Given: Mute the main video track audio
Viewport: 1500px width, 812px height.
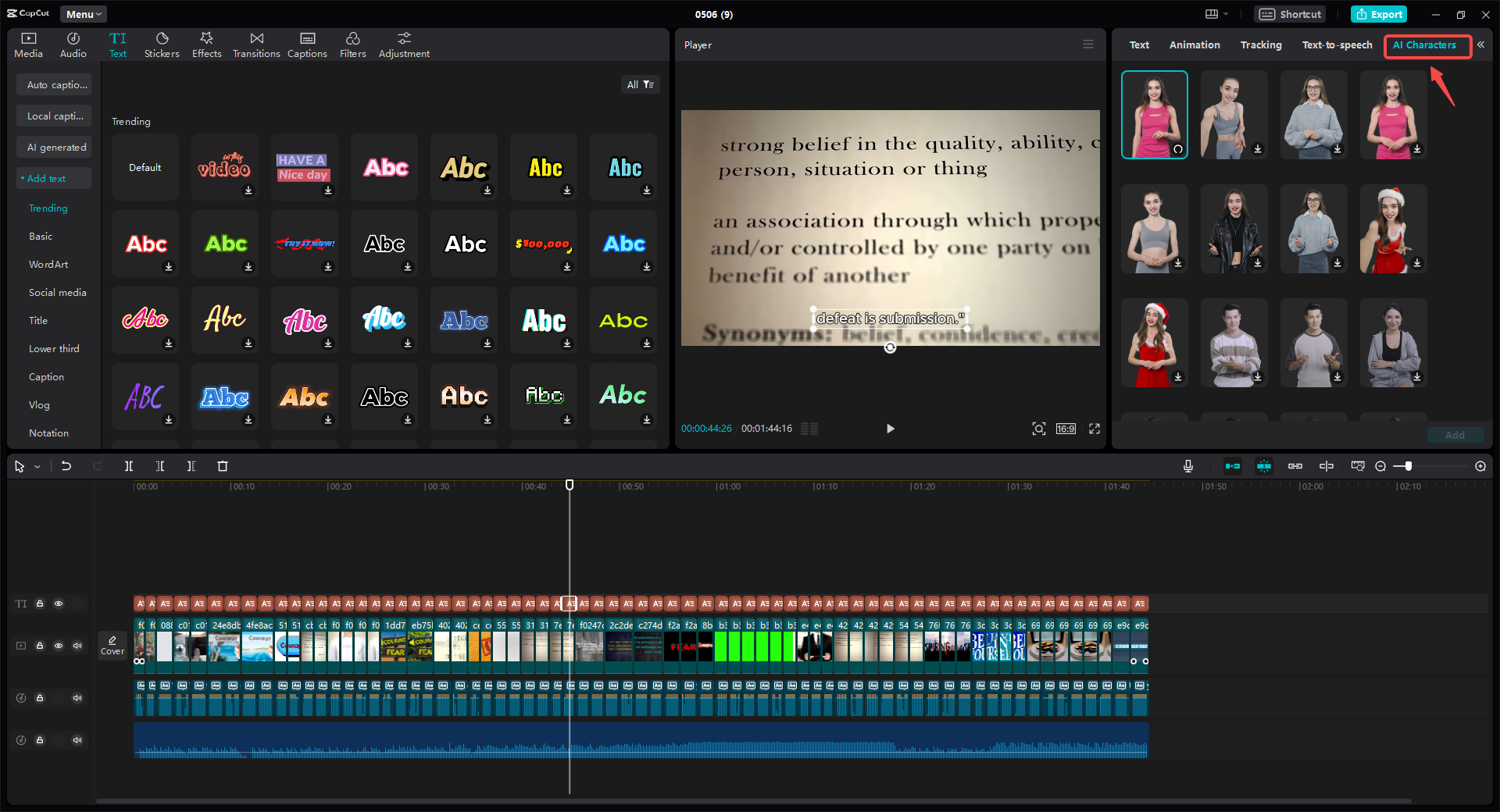Looking at the screenshot, I should tap(77, 646).
